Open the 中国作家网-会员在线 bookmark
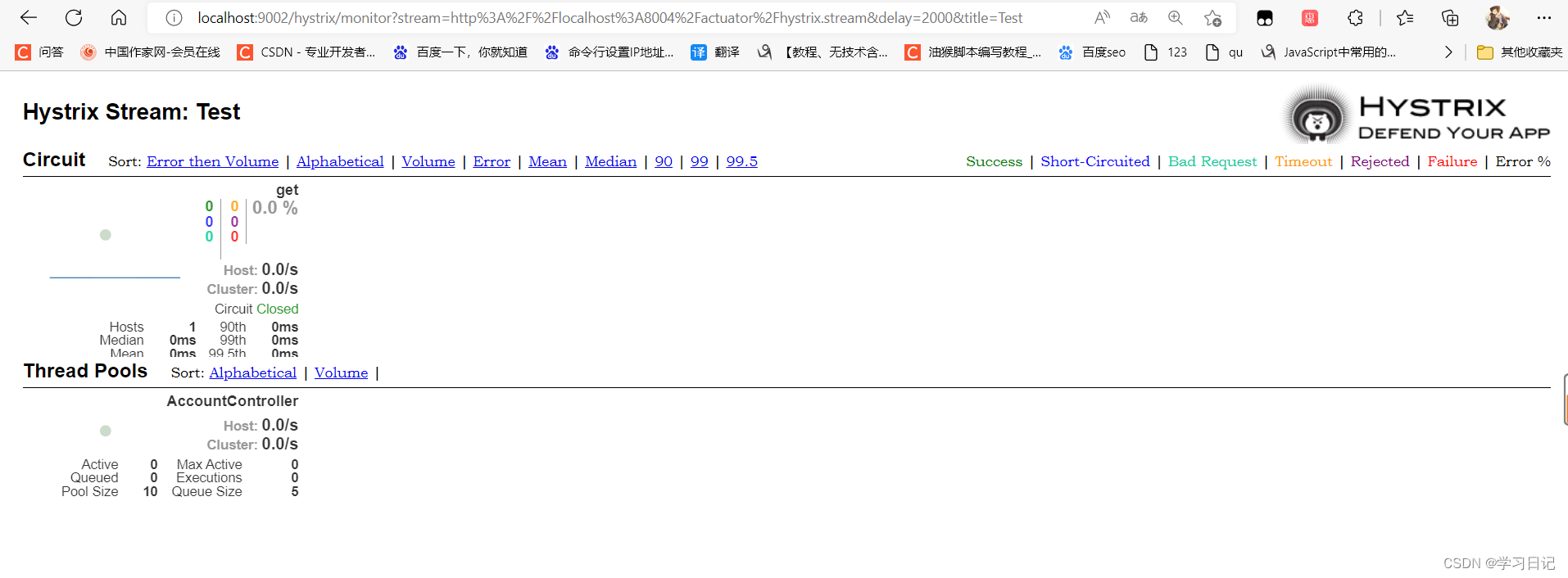The height and width of the screenshot is (578, 1568). 150,52
